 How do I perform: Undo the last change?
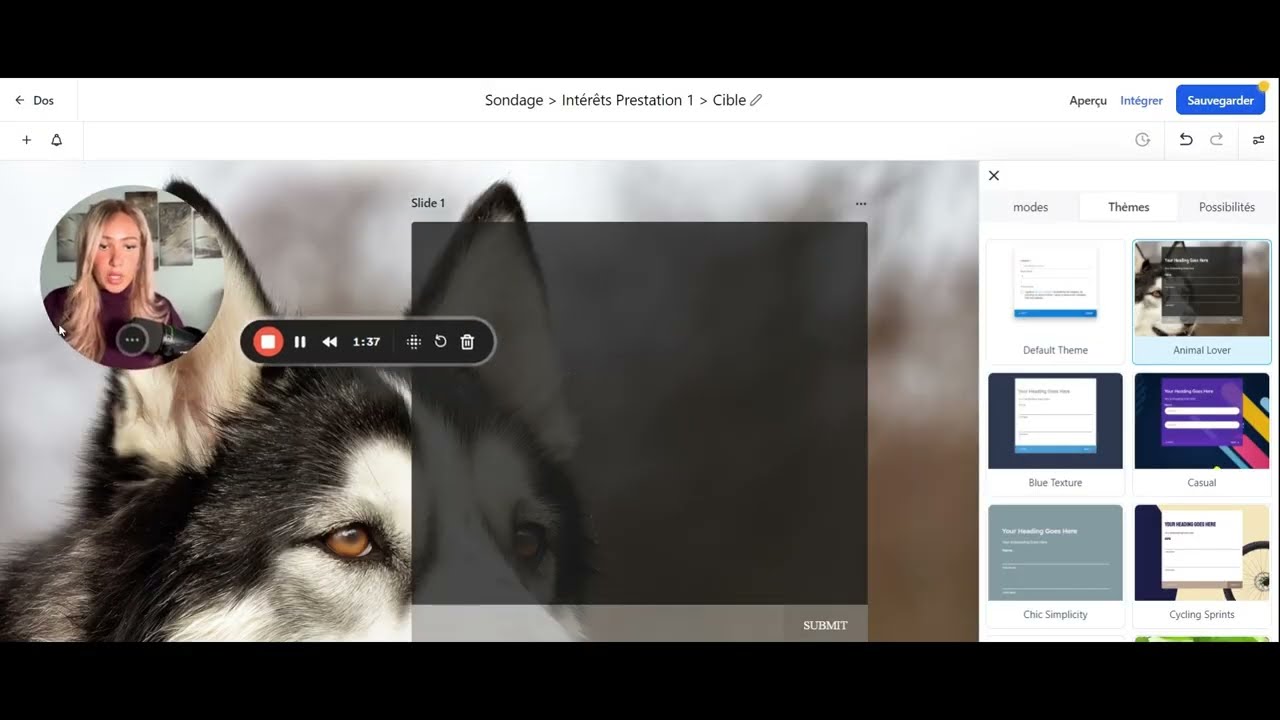pyautogui.click(x=1186, y=140)
